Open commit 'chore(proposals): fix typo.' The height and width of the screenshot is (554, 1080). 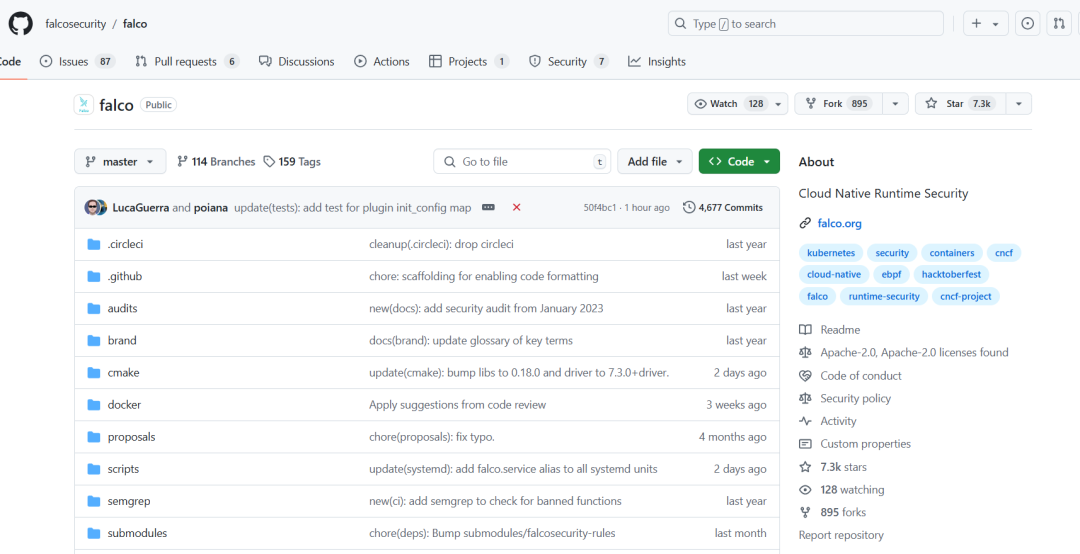[x=432, y=437]
